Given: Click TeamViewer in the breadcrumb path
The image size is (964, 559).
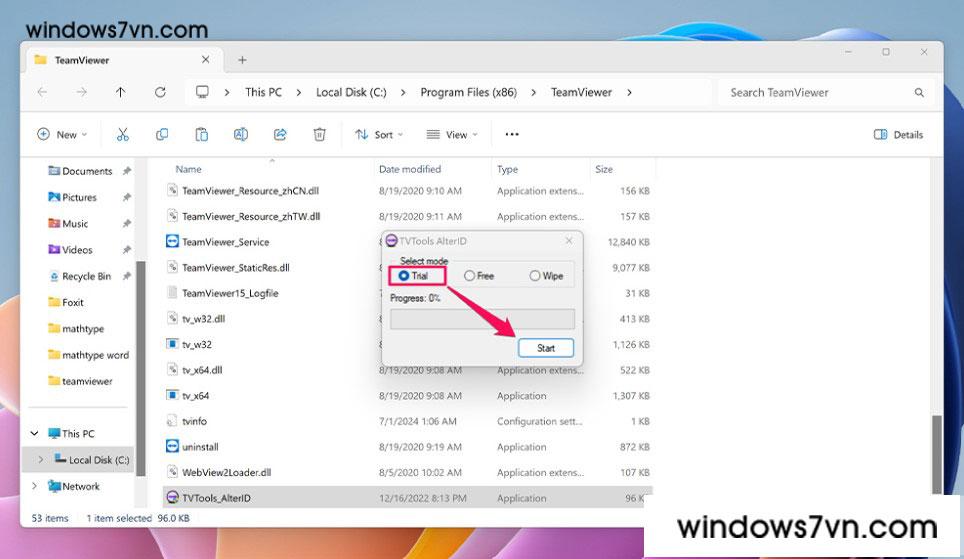Looking at the screenshot, I should [x=581, y=92].
